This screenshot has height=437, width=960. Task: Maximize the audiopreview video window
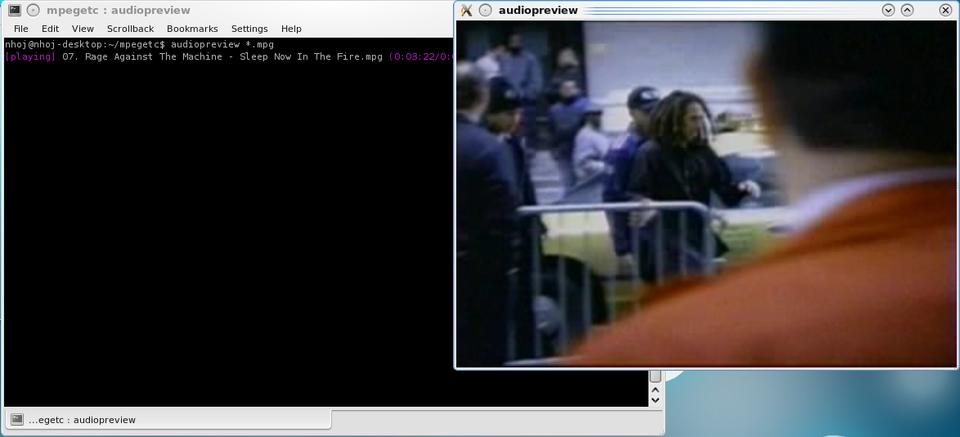pos(907,10)
